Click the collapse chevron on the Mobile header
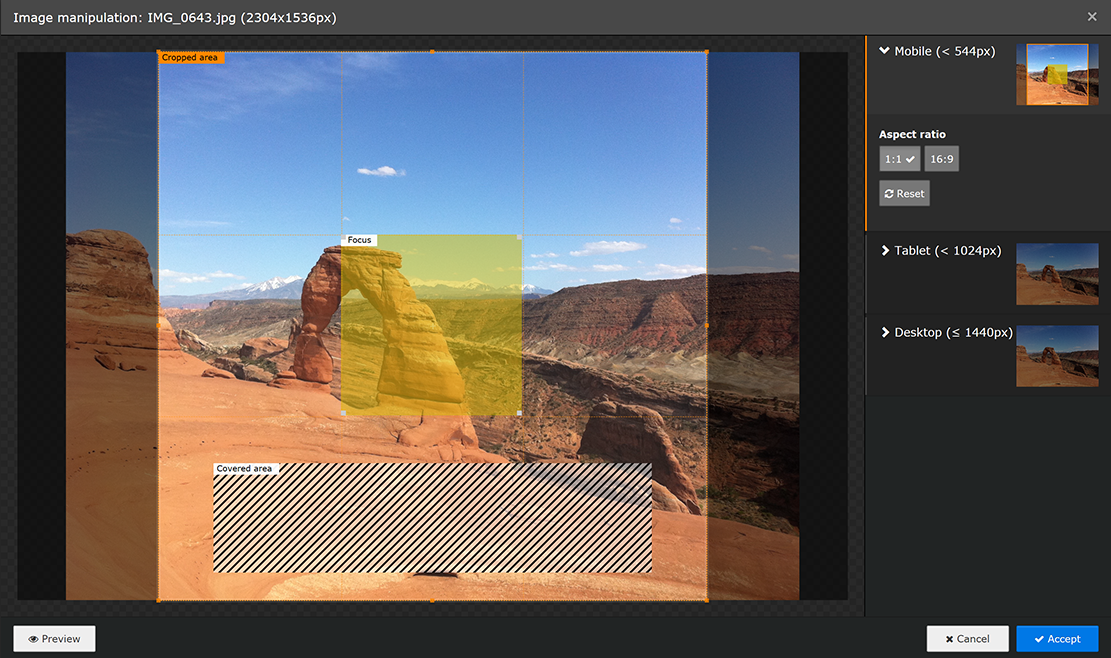1111x658 pixels. point(884,51)
